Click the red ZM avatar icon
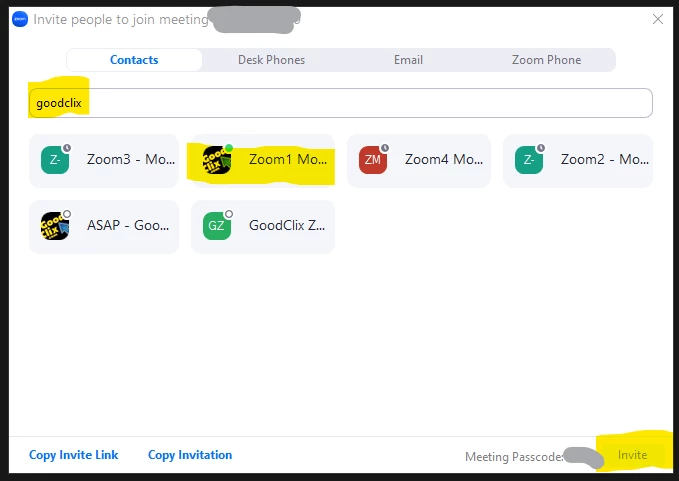 373,160
